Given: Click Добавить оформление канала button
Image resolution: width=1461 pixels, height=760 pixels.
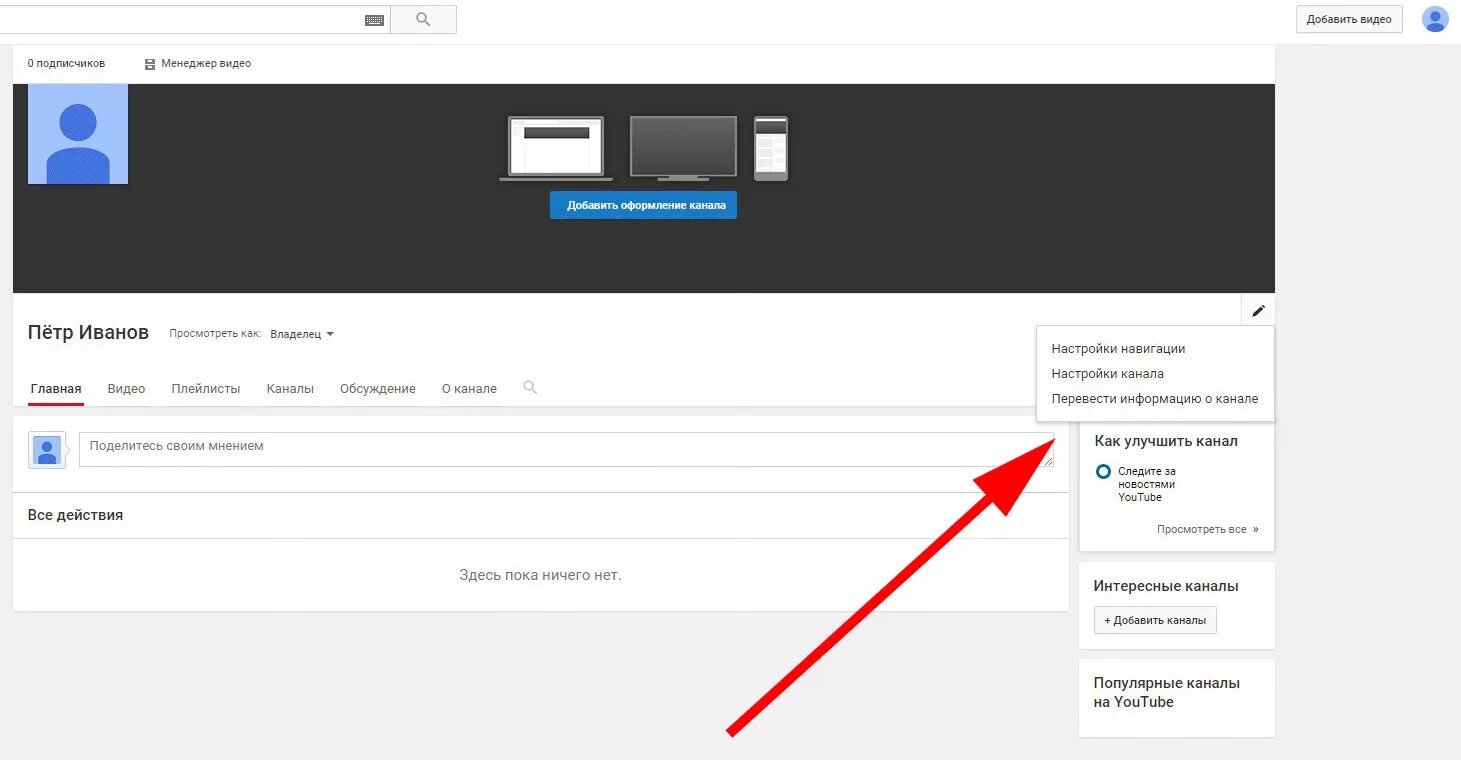Looking at the screenshot, I should click(x=643, y=205).
